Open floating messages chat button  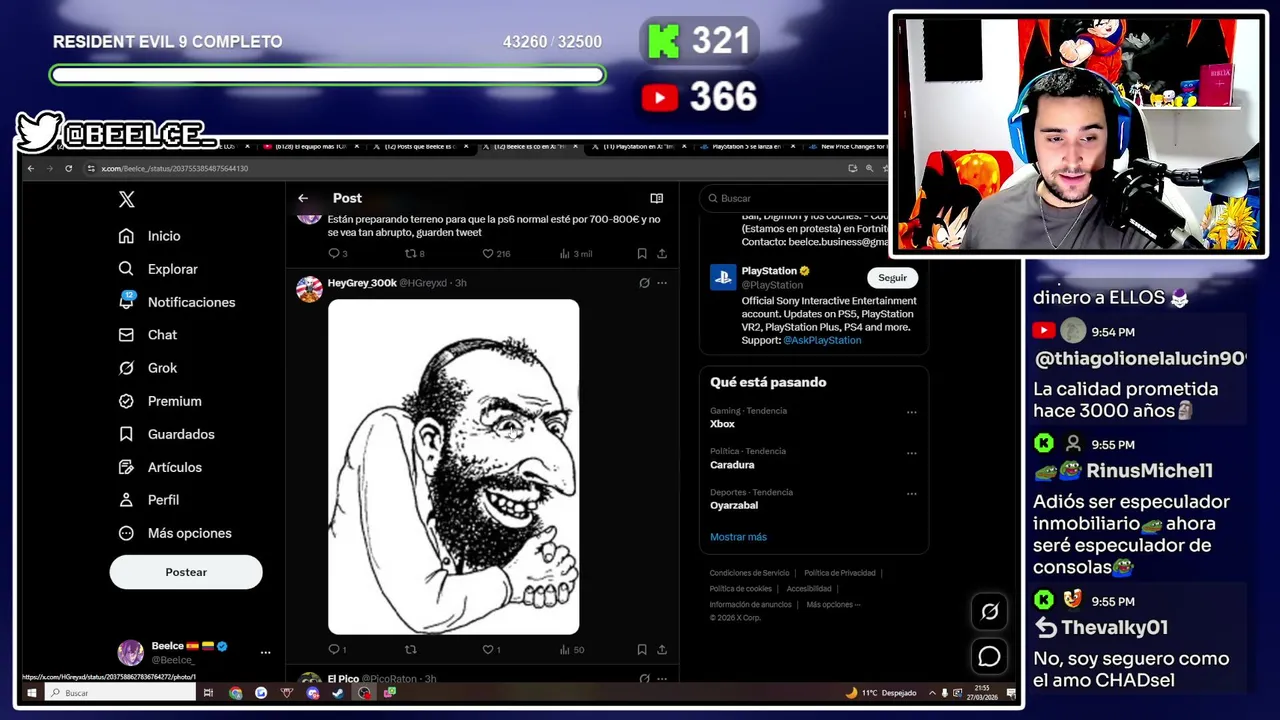(x=989, y=656)
